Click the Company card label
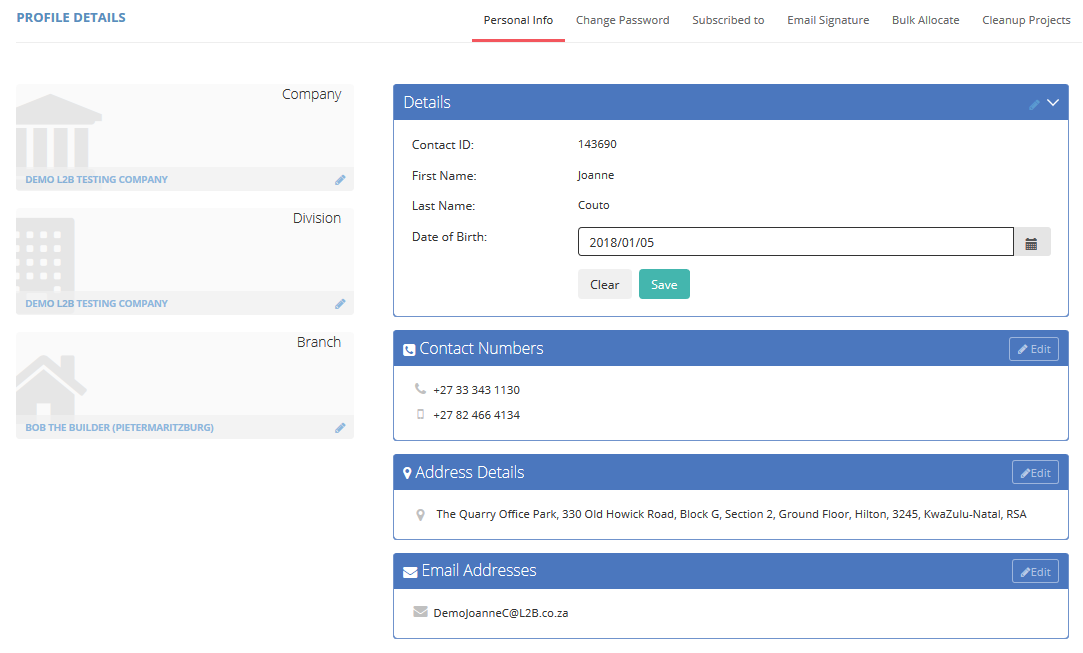The image size is (1083, 653). (x=312, y=95)
